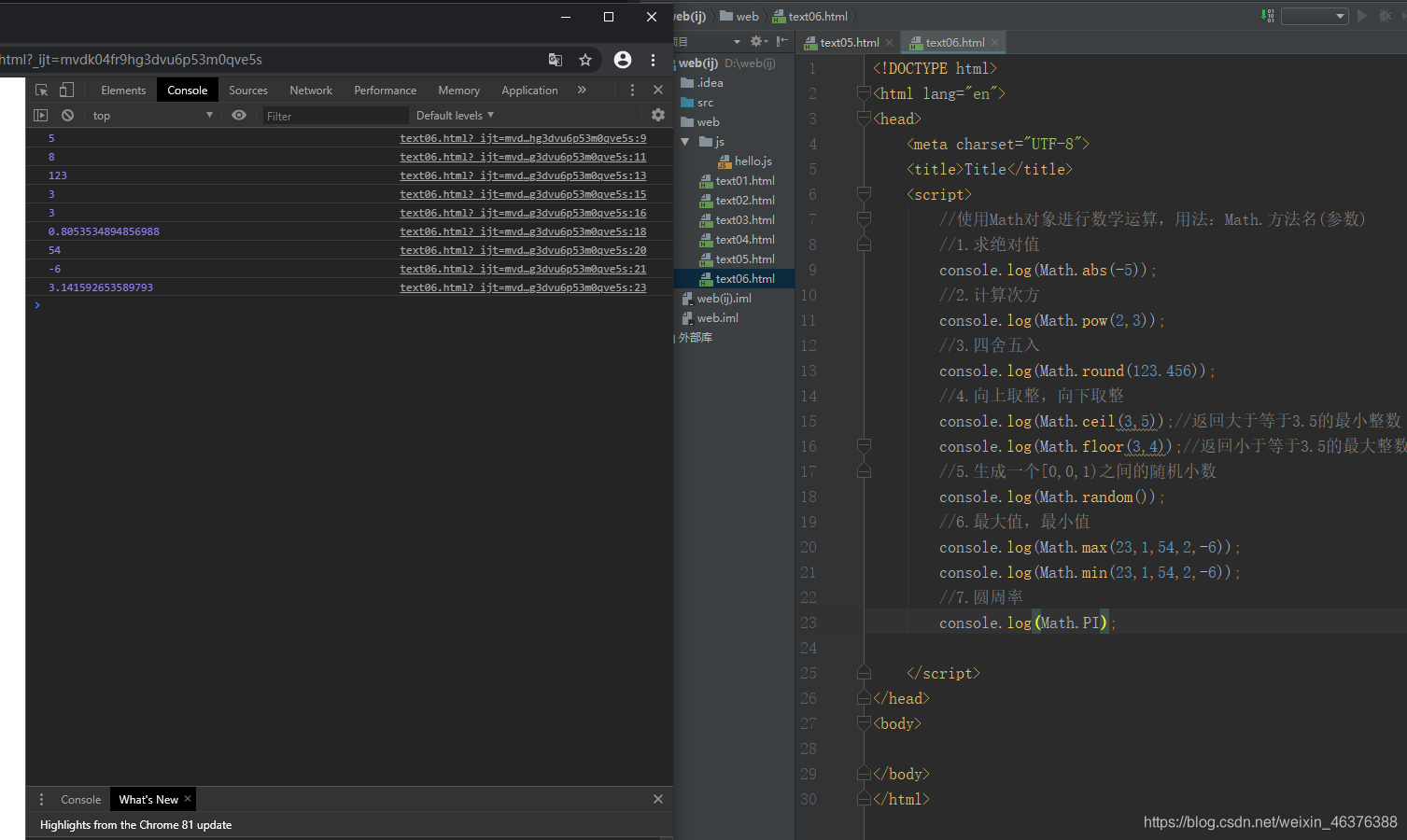
Task: Toggle the device toolbar icon
Action: point(66,90)
